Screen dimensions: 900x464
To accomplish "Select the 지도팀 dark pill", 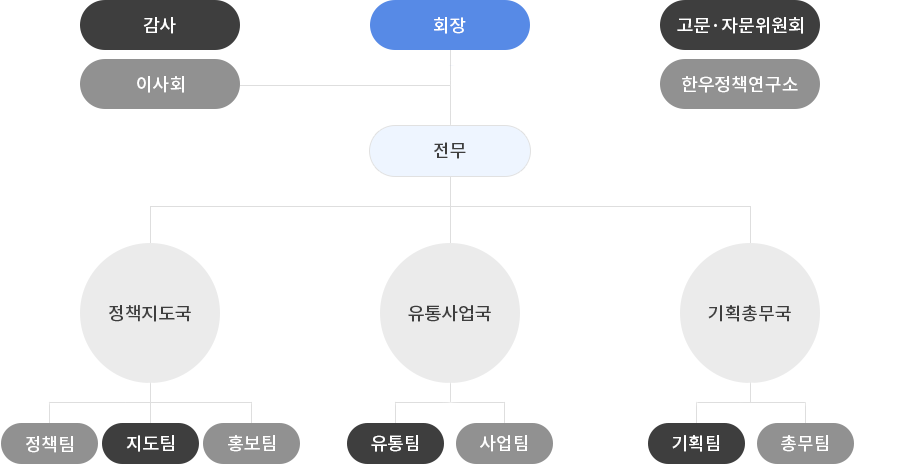I will [x=150, y=443].
